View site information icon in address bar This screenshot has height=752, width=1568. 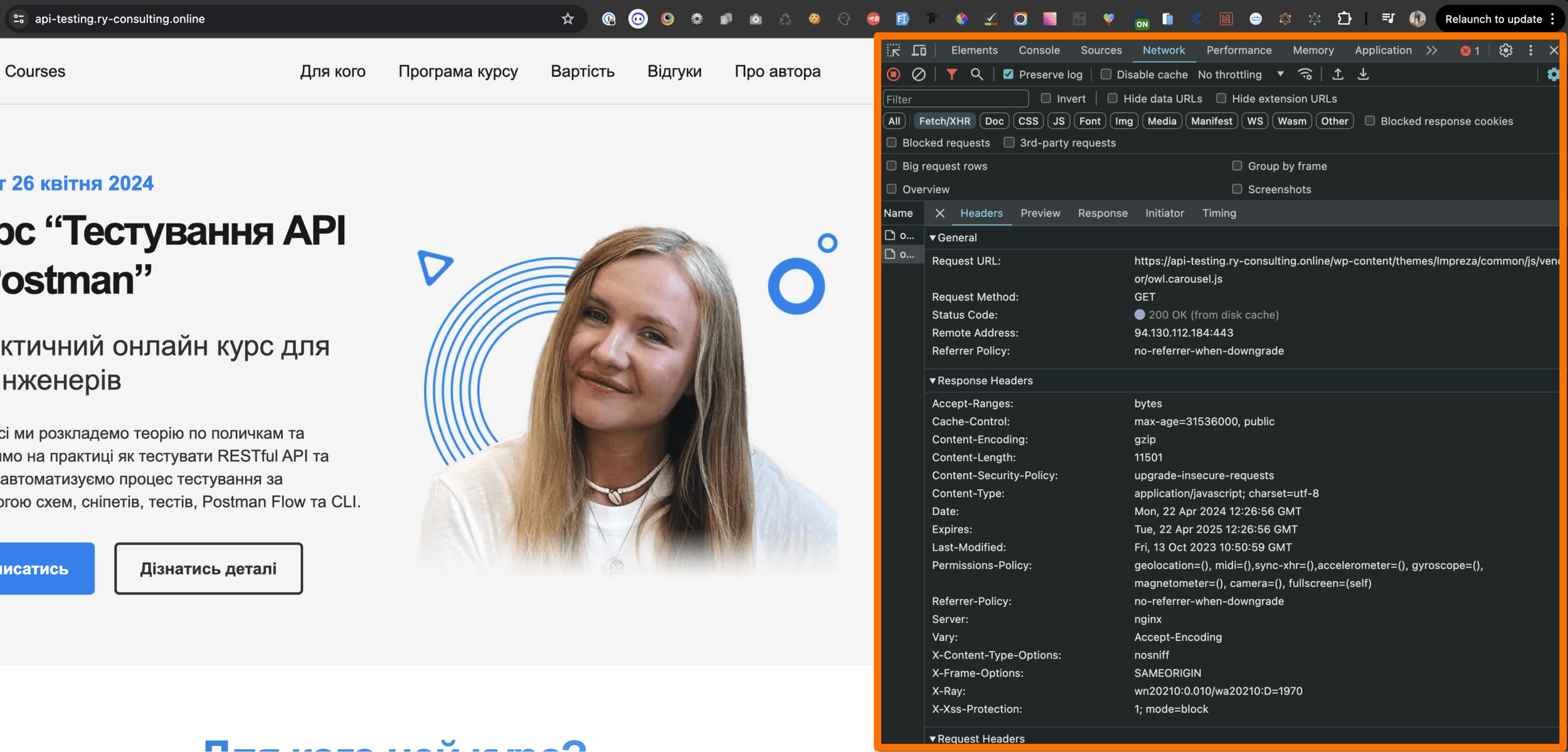click(19, 19)
